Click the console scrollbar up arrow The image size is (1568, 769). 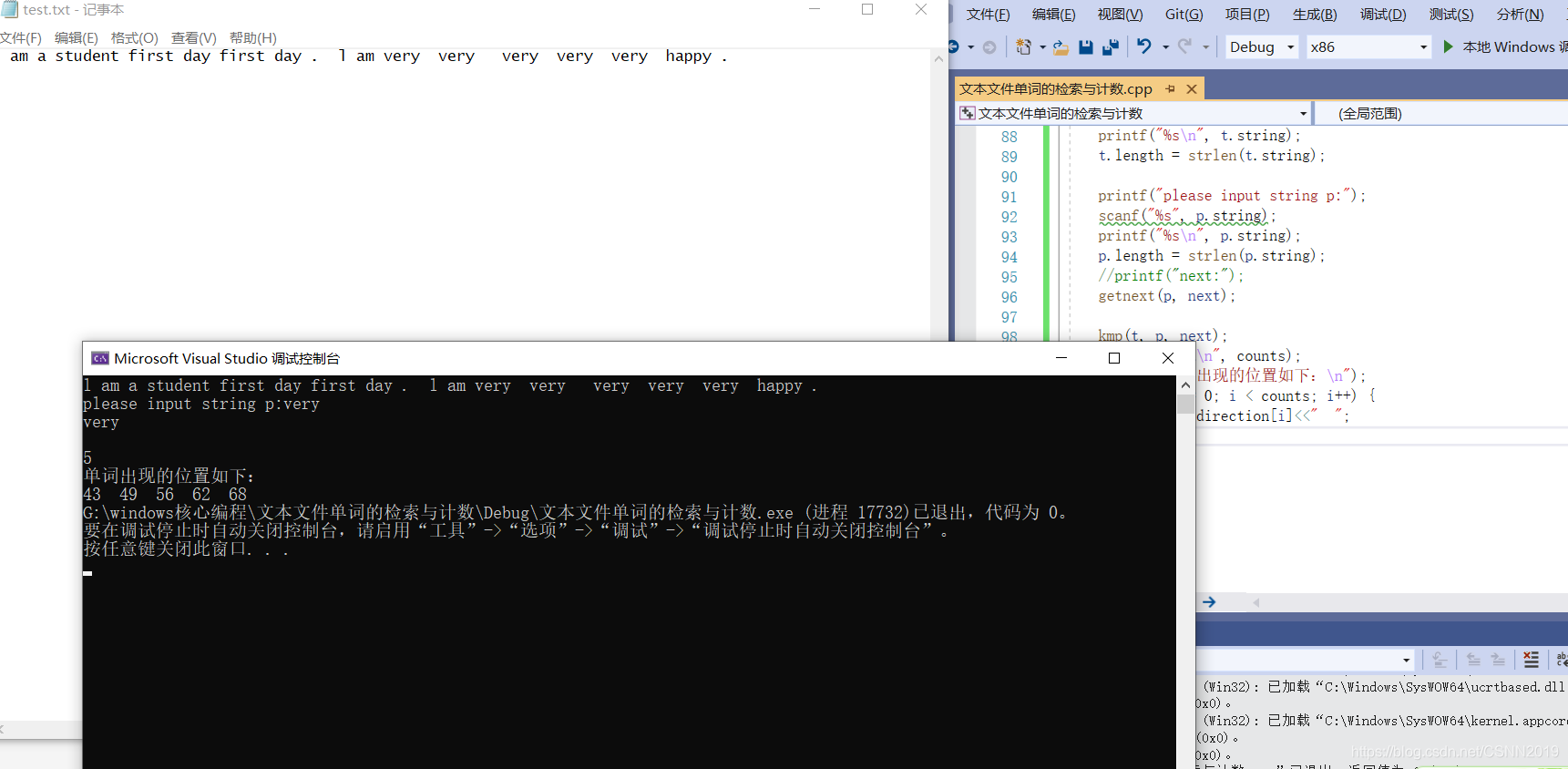coord(1185,385)
